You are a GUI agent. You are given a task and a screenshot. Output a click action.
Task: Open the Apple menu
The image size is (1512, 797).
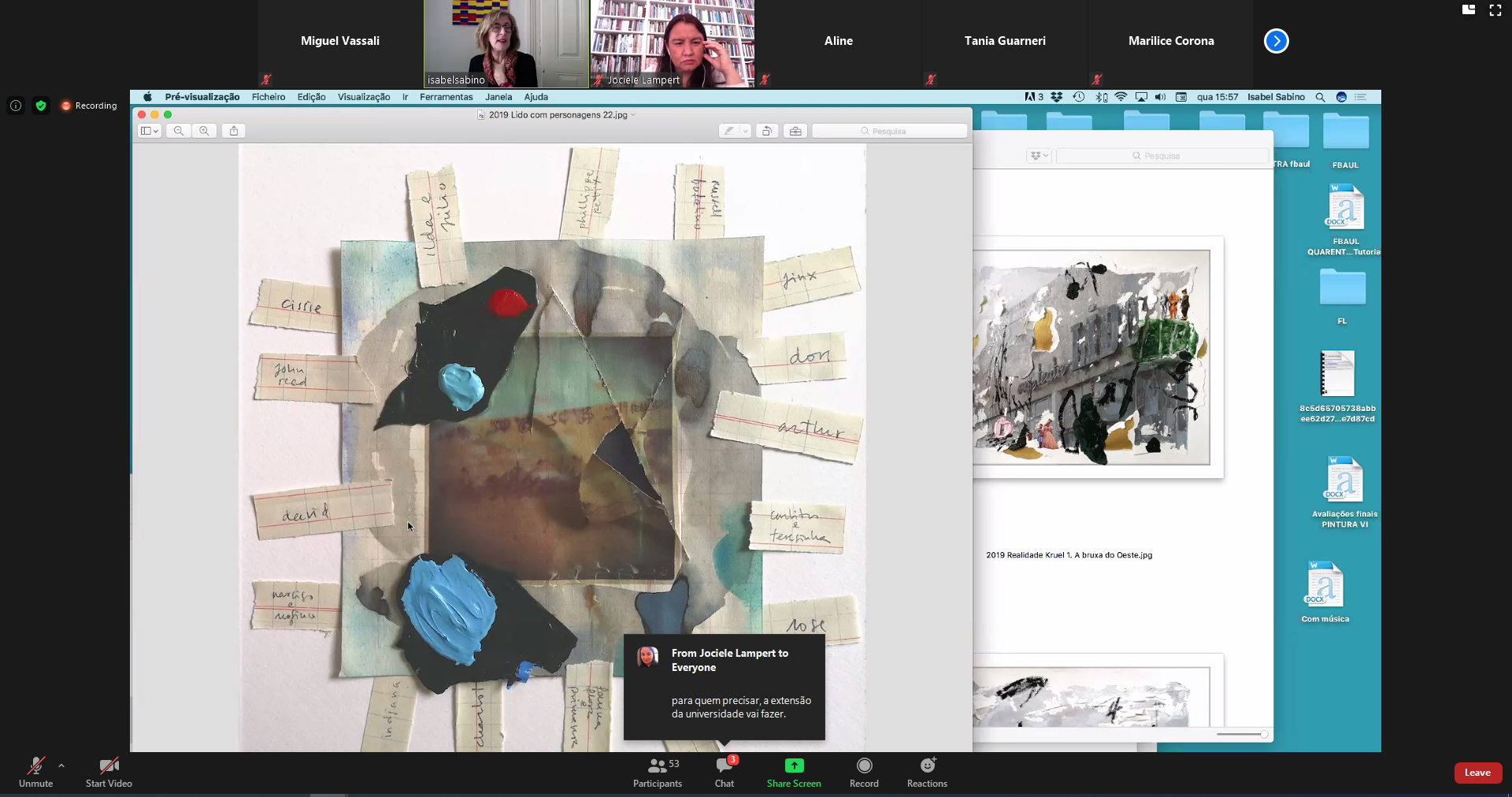click(x=147, y=97)
